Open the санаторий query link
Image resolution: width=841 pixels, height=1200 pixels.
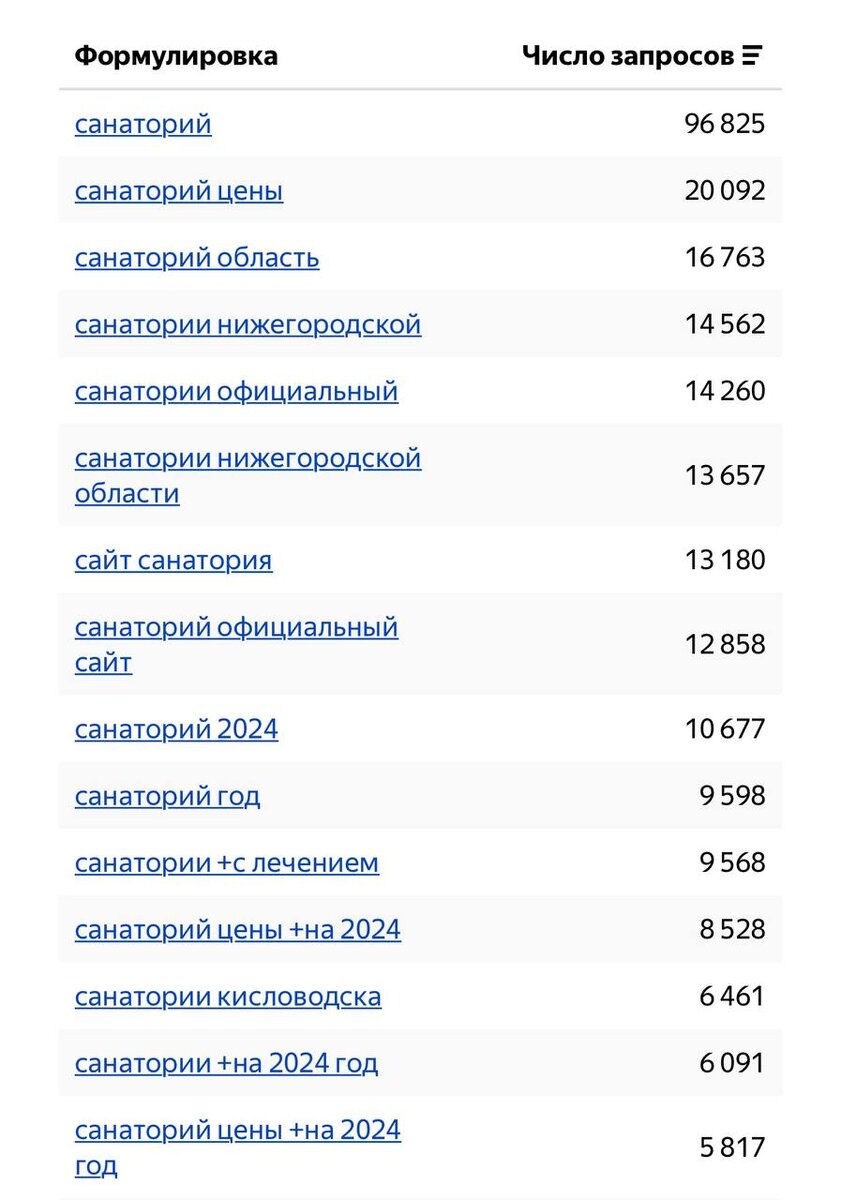(143, 124)
